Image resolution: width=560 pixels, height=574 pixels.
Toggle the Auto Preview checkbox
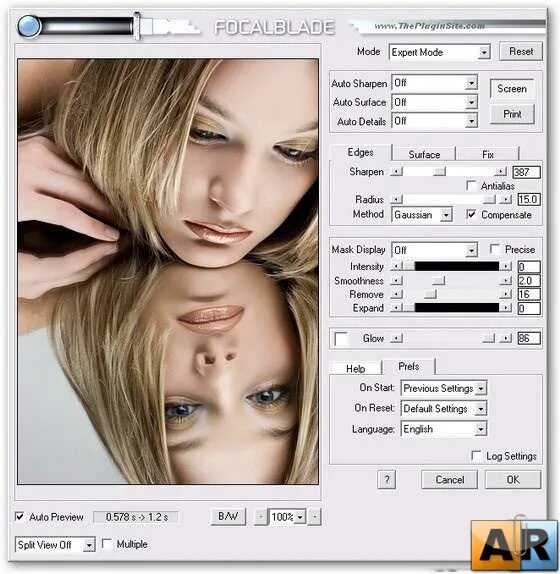click(20, 517)
